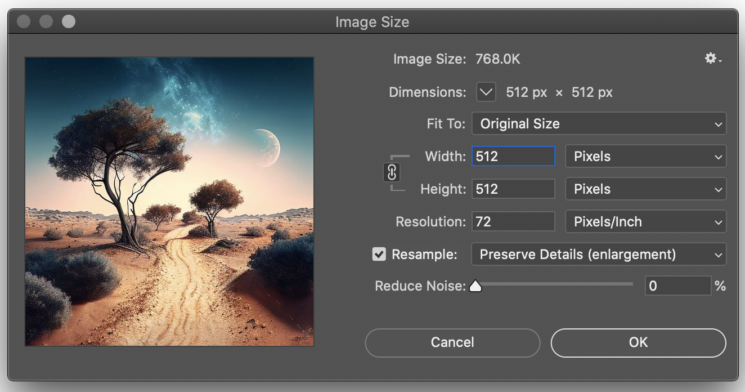Click the desert image preview
Image resolution: width=745 pixels, height=392 pixels.
pyautogui.click(x=169, y=201)
